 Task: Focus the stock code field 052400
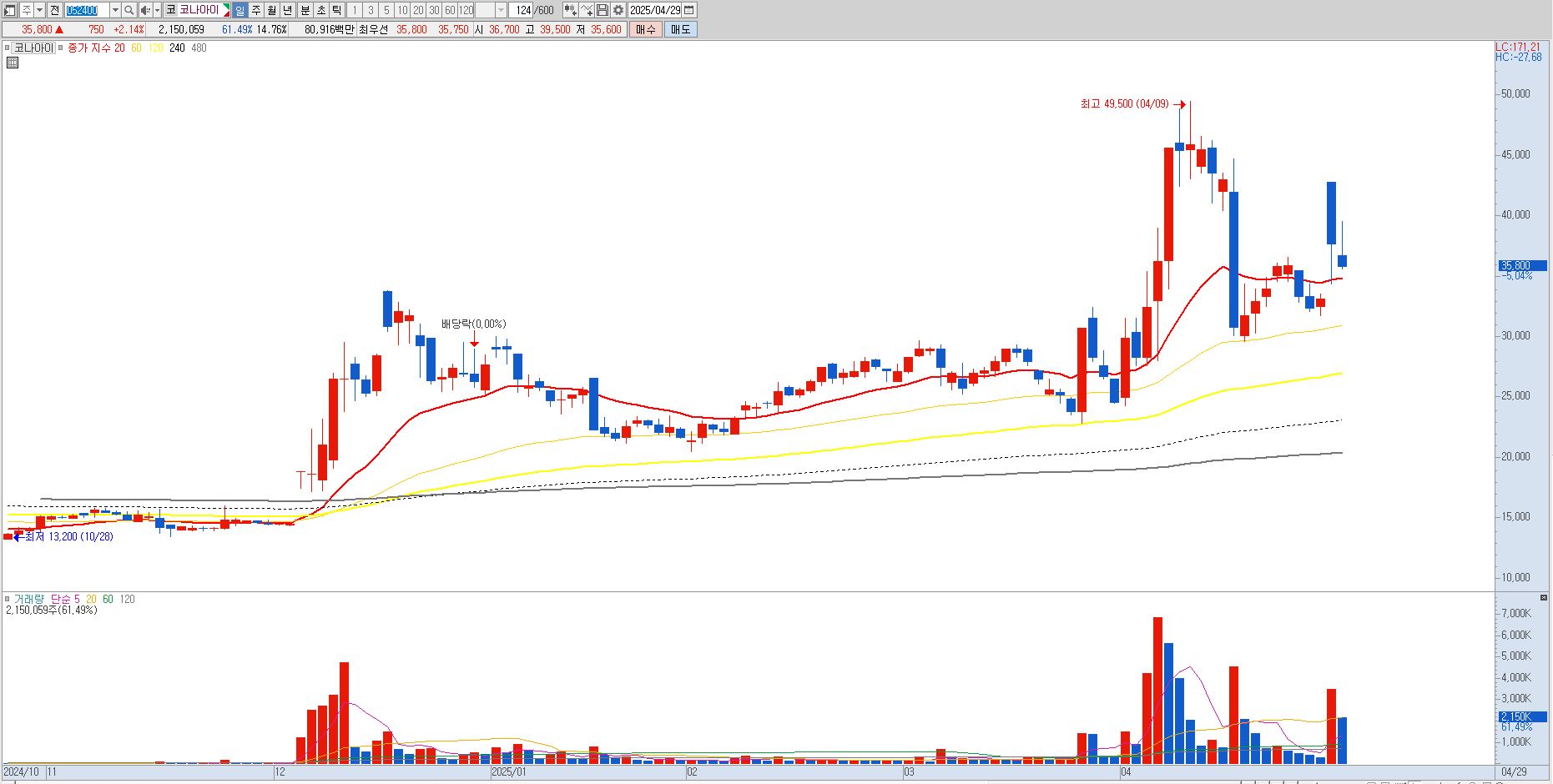click(x=87, y=10)
